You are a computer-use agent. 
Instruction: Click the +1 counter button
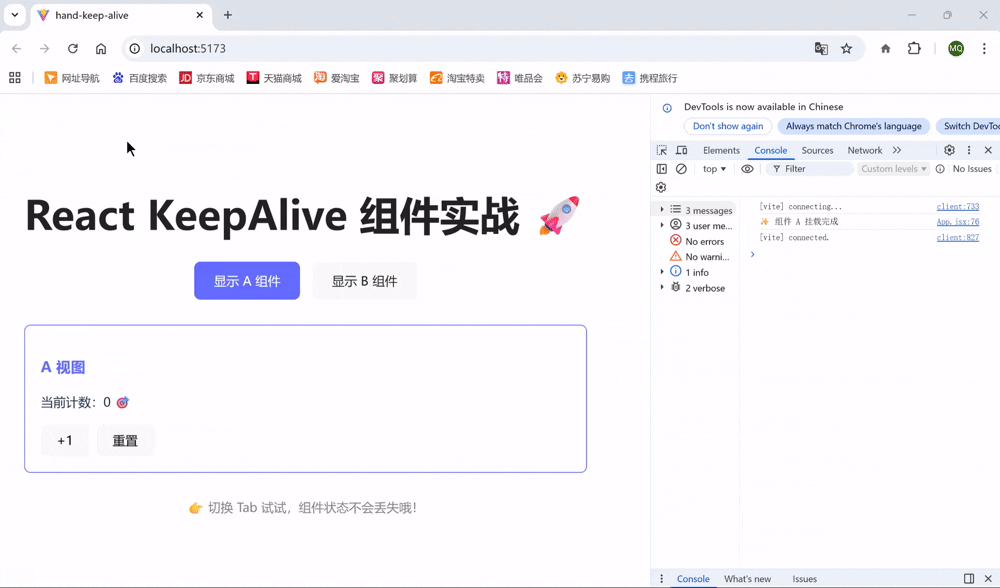coord(65,440)
